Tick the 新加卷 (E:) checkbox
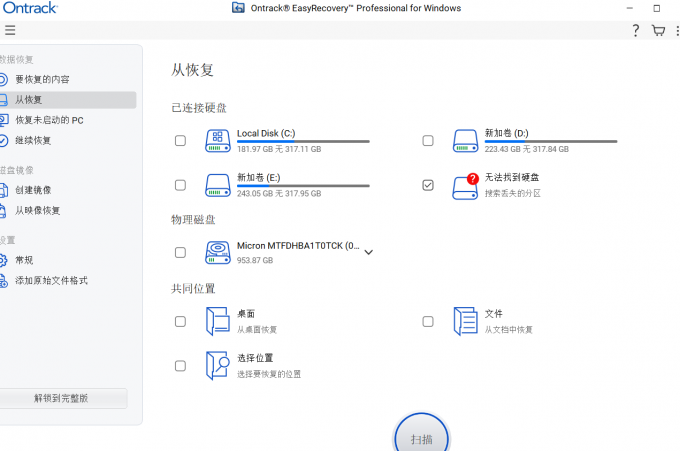 pyautogui.click(x=180, y=185)
